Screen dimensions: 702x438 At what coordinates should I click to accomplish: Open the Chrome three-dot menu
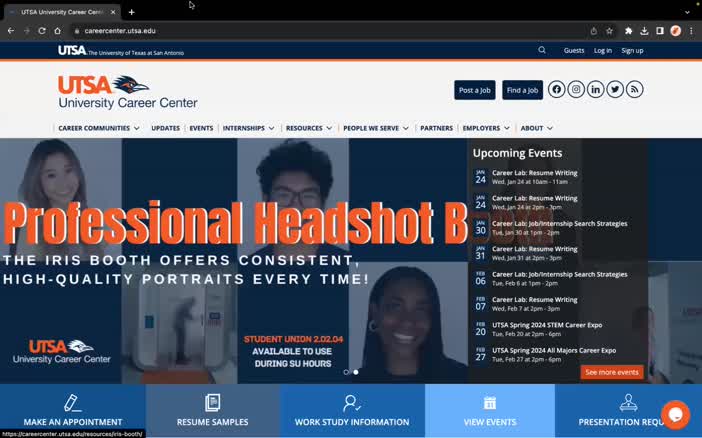click(691, 31)
